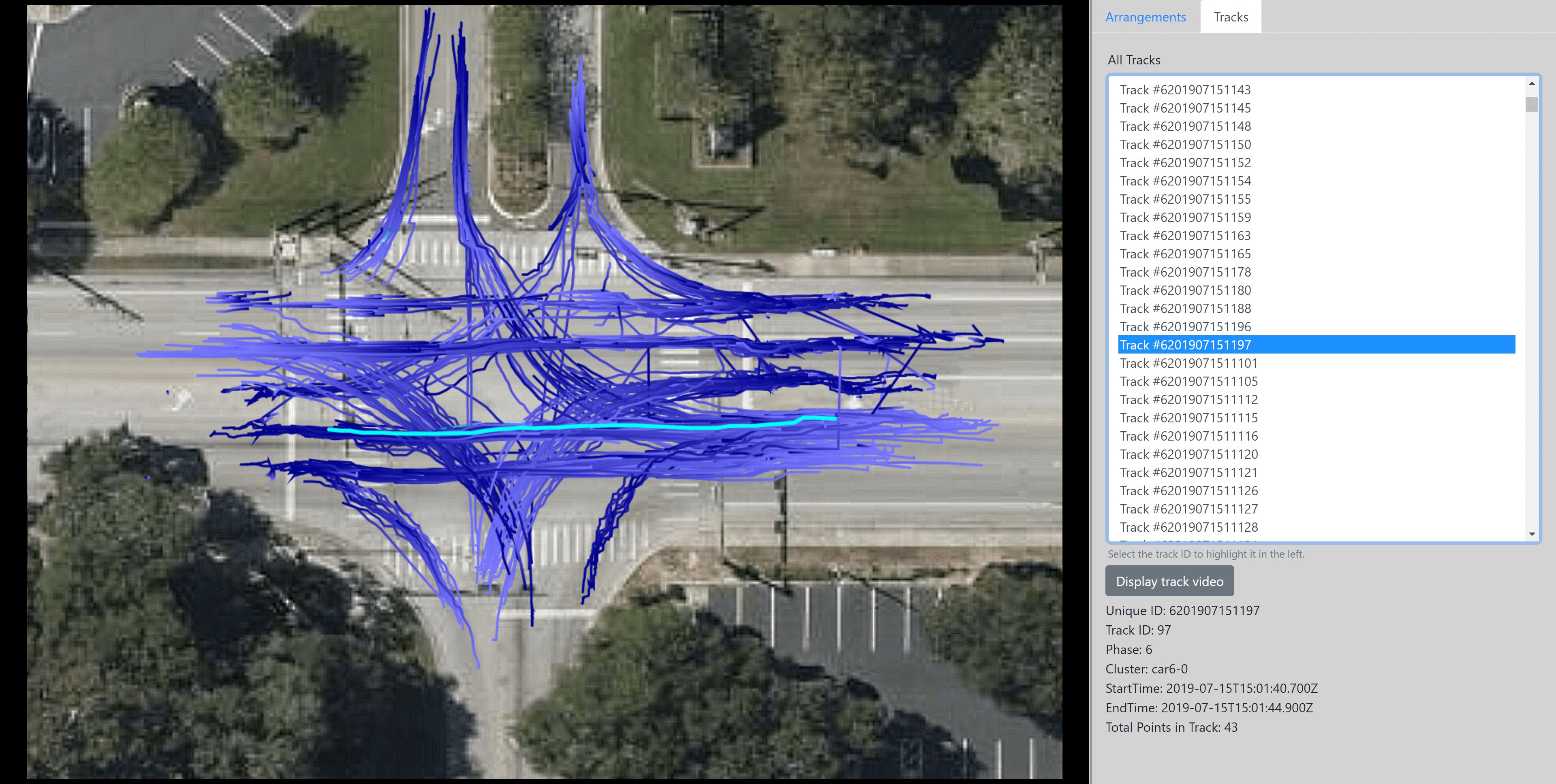Screen dimensions: 1556x784
Task: Select Track #62019071511101 in list
Action: click(1188, 363)
